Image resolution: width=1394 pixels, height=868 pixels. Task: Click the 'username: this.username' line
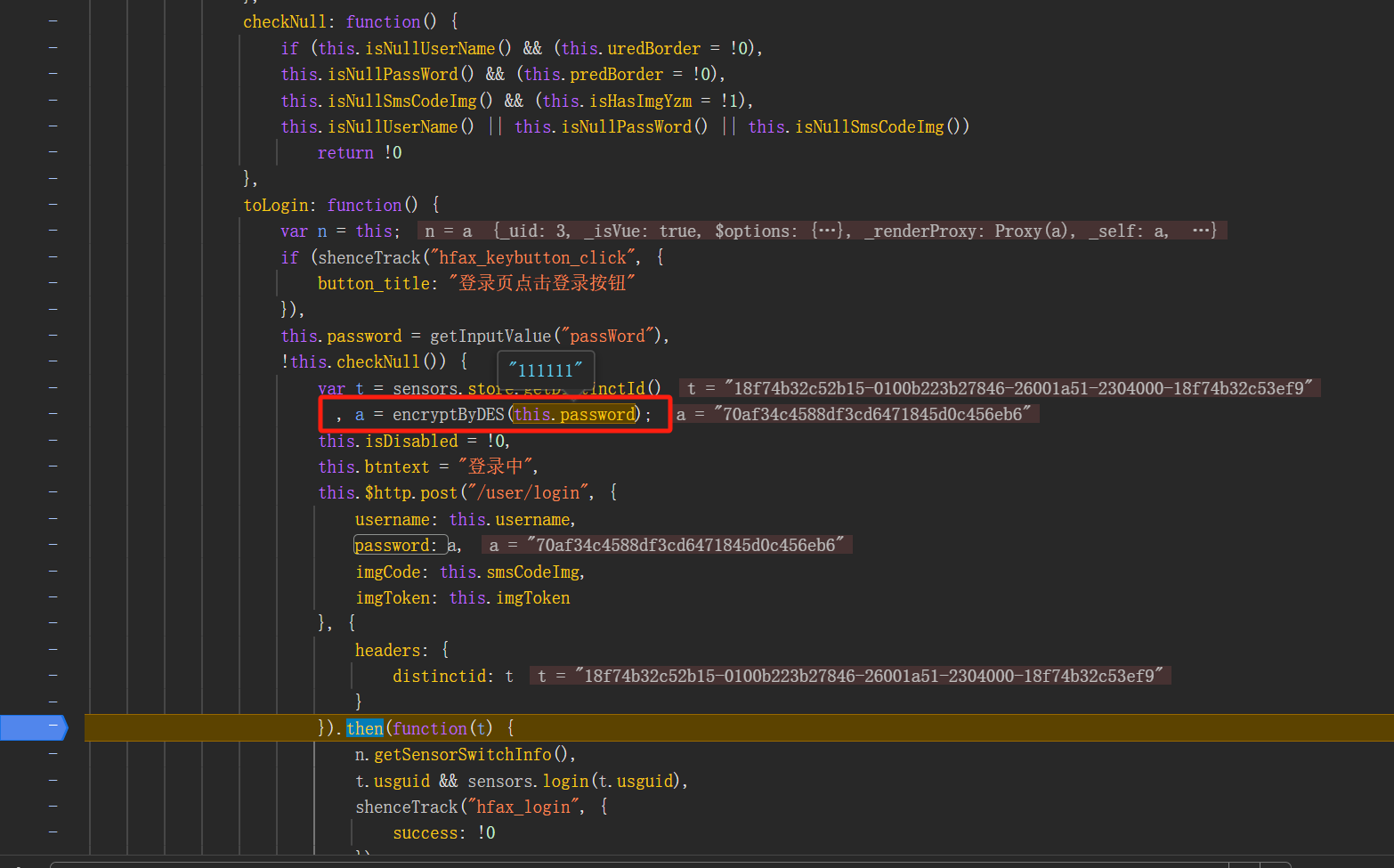point(465,519)
